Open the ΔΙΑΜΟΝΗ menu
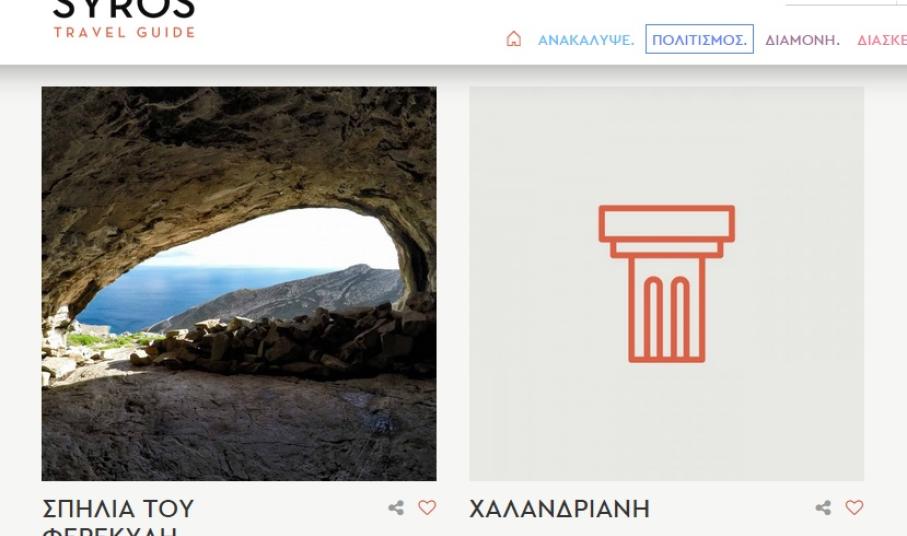The image size is (907, 536). (802, 40)
